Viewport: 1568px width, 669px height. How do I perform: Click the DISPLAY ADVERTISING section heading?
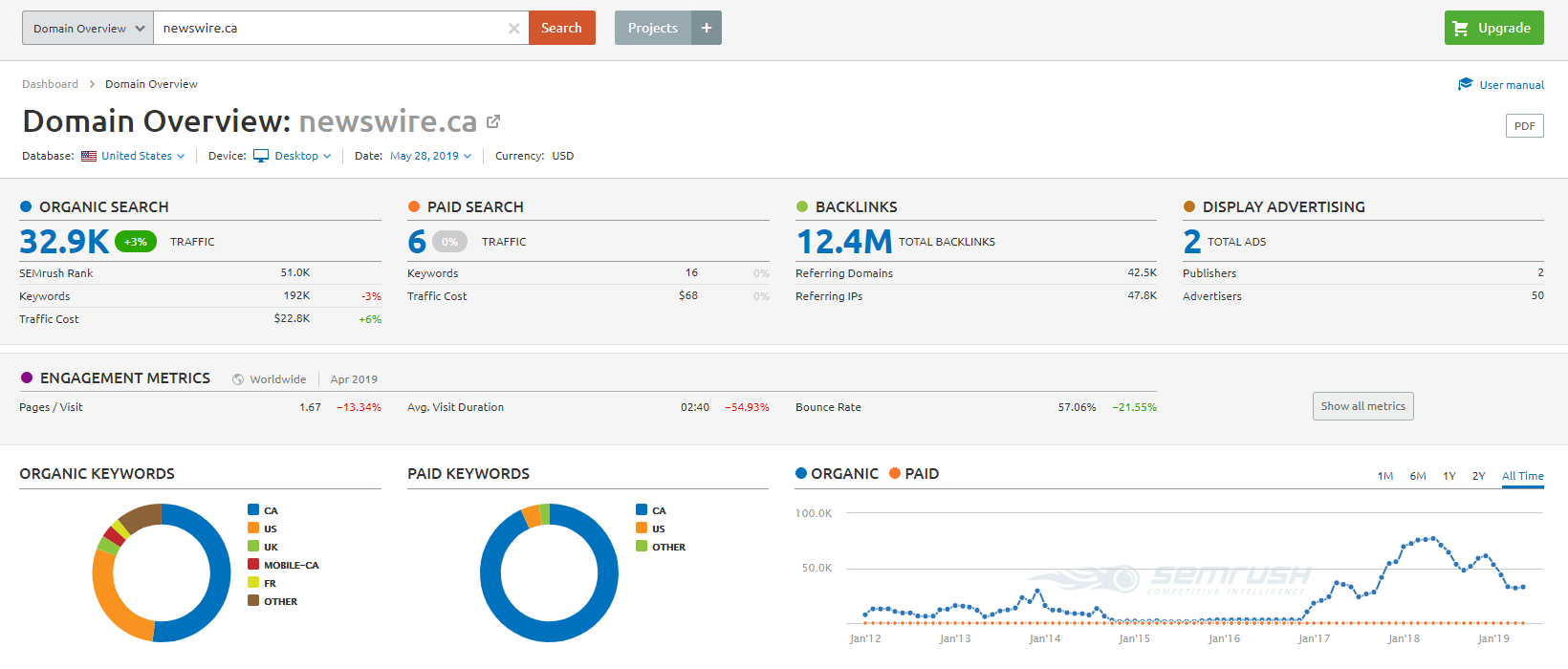1284,206
